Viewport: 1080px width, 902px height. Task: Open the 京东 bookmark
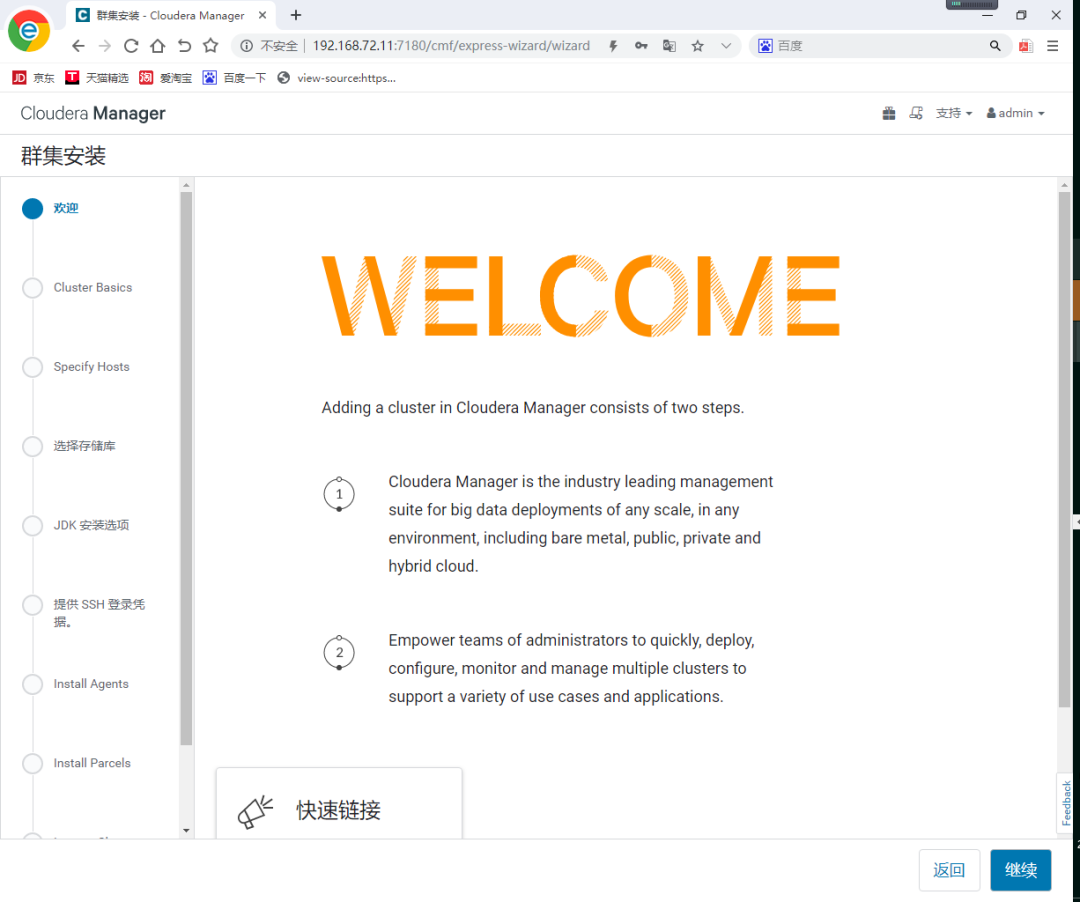coord(33,78)
